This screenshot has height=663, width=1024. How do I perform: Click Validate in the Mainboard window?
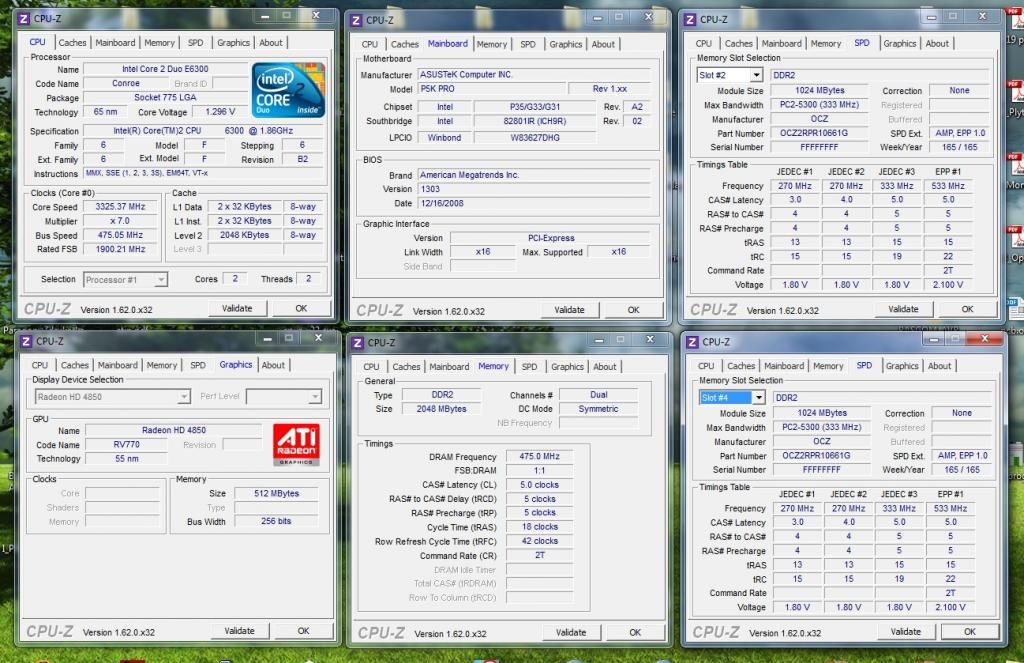point(570,310)
